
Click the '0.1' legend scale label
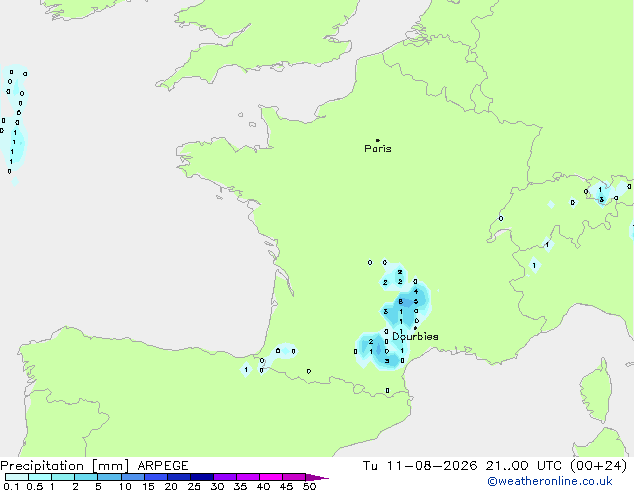[x=11, y=486]
